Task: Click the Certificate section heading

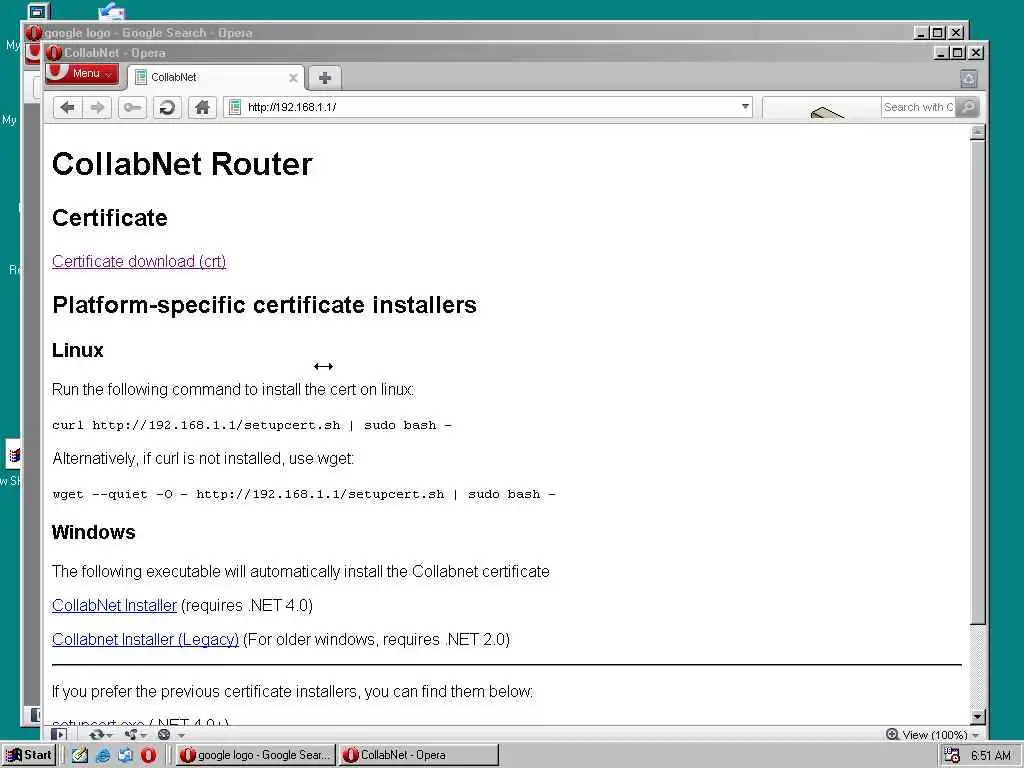Action: coord(110,217)
